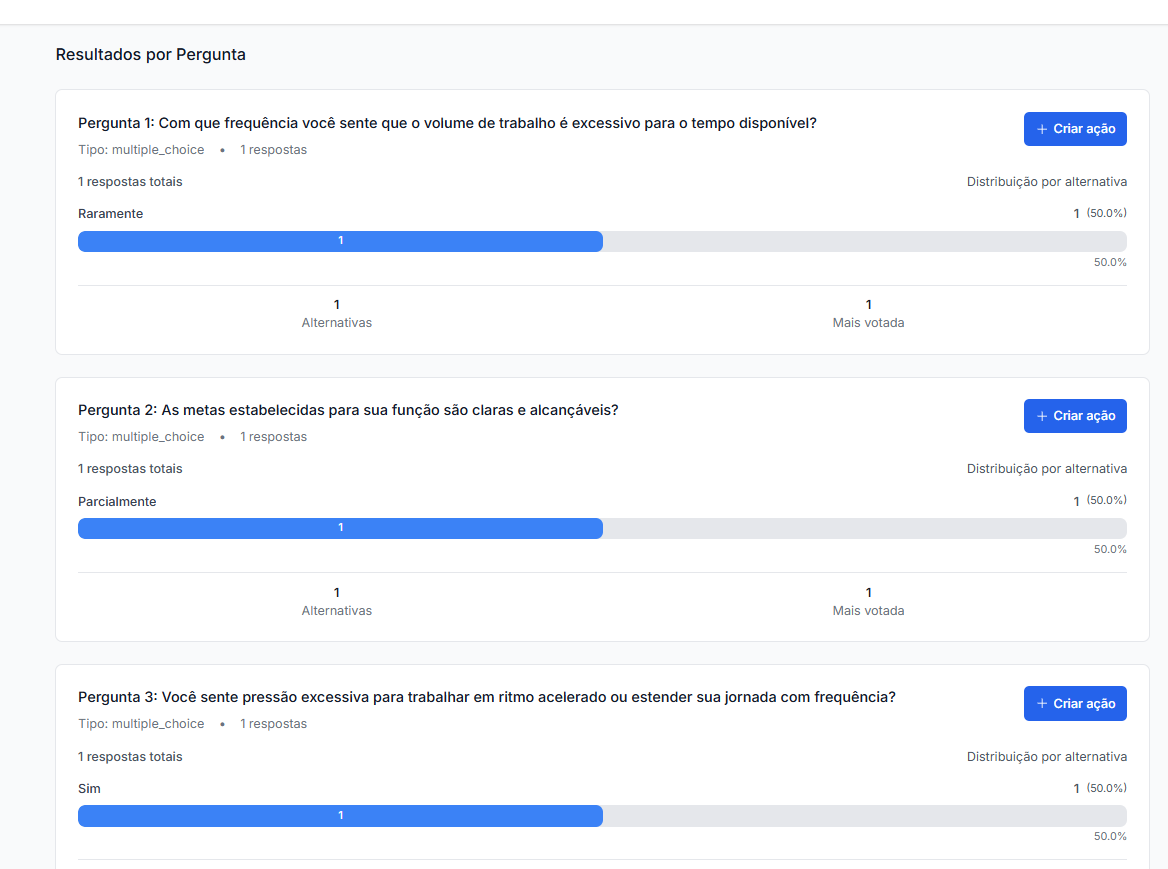This screenshot has height=869, width=1168.
Task: Open Criar ação for Pergunta 2
Action: click(x=1075, y=416)
